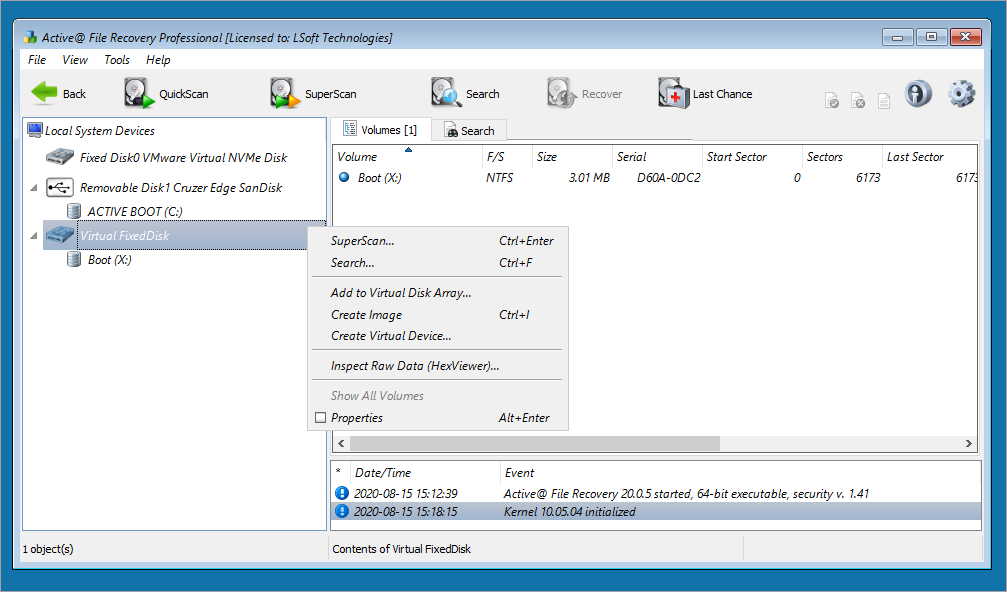Click the Boot (X:) volume icon in tree
The width and height of the screenshot is (1007, 592).
74,259
